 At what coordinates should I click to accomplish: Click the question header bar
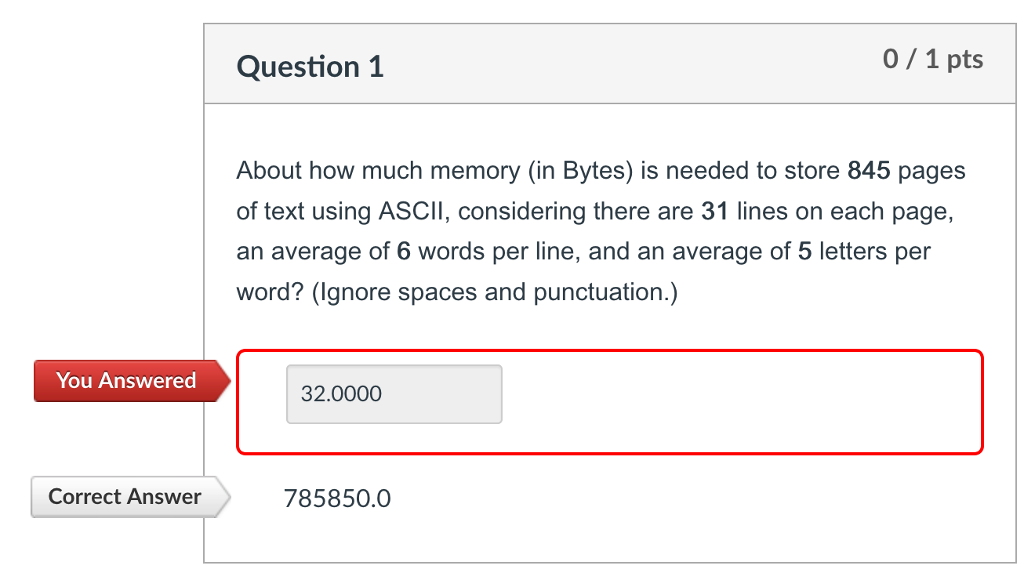[610, 62]
